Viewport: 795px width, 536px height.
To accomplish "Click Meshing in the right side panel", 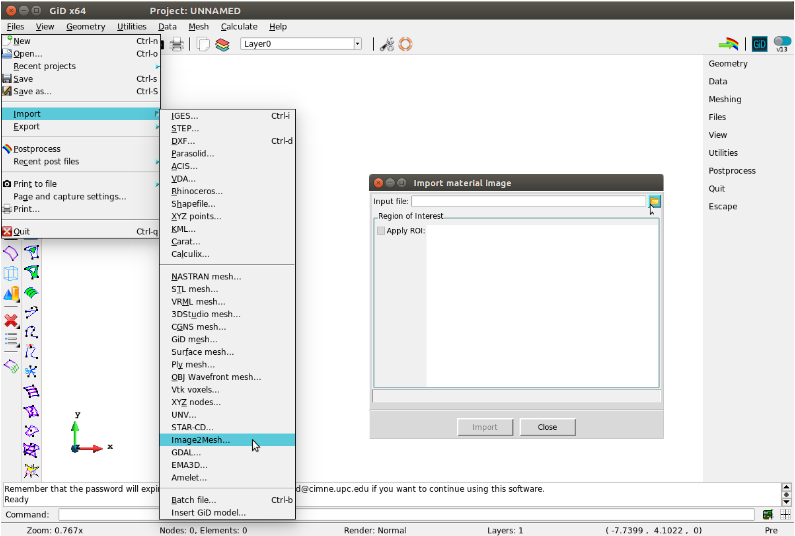I will pyautogui.click(x=725, y=99).
